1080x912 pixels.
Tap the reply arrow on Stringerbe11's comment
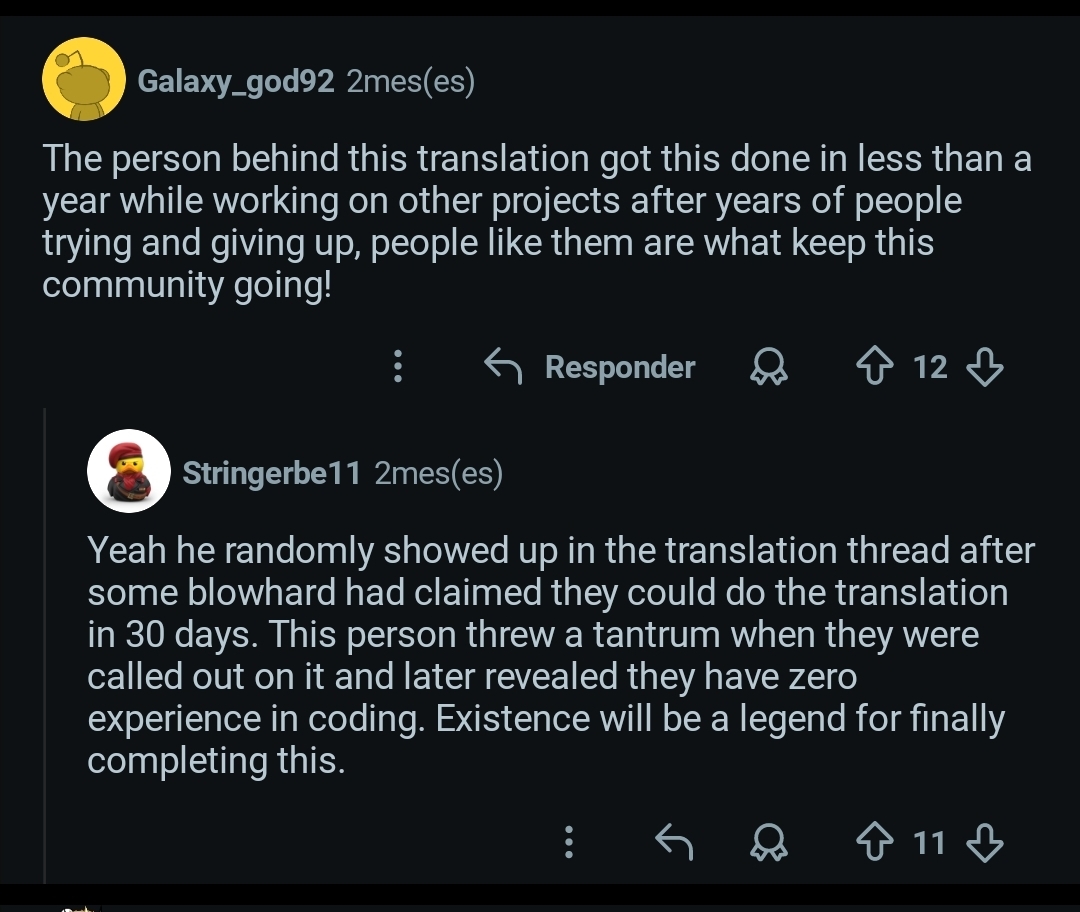[x=673, y=843]
